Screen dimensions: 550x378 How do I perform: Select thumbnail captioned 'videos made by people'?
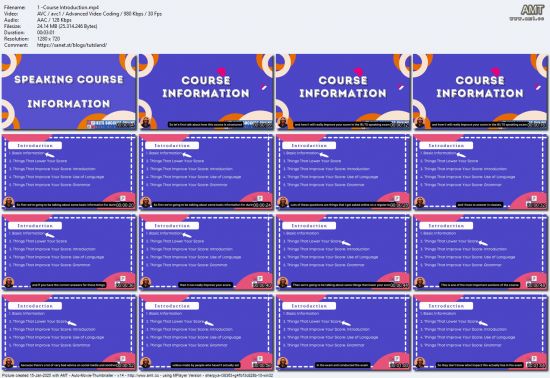tap(206, 333)
